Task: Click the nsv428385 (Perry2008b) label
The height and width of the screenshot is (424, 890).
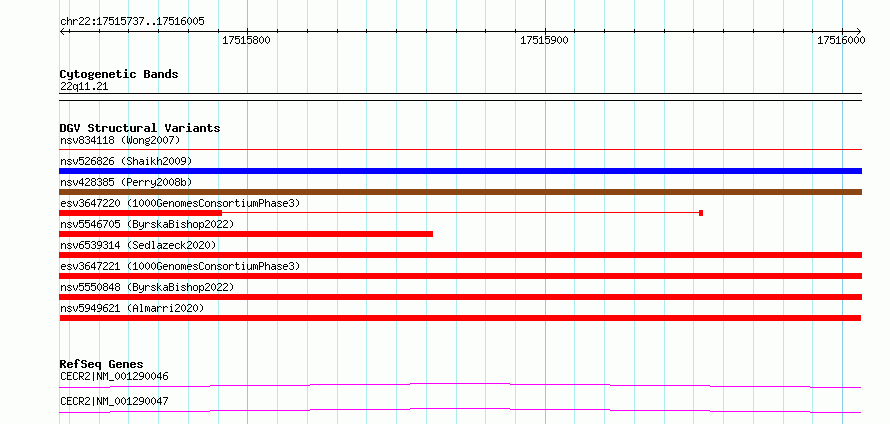Action: [x=126, y=182]
